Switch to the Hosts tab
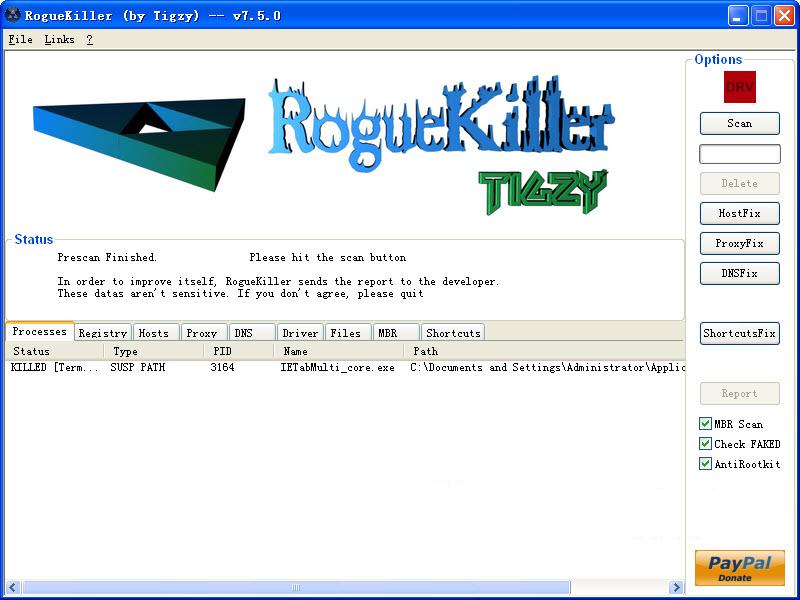800x600 pixels. pos(155,332)
